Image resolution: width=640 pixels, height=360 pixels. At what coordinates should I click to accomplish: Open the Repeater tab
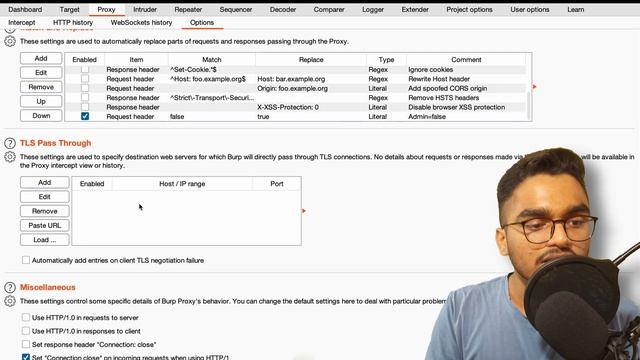[188, 9]
